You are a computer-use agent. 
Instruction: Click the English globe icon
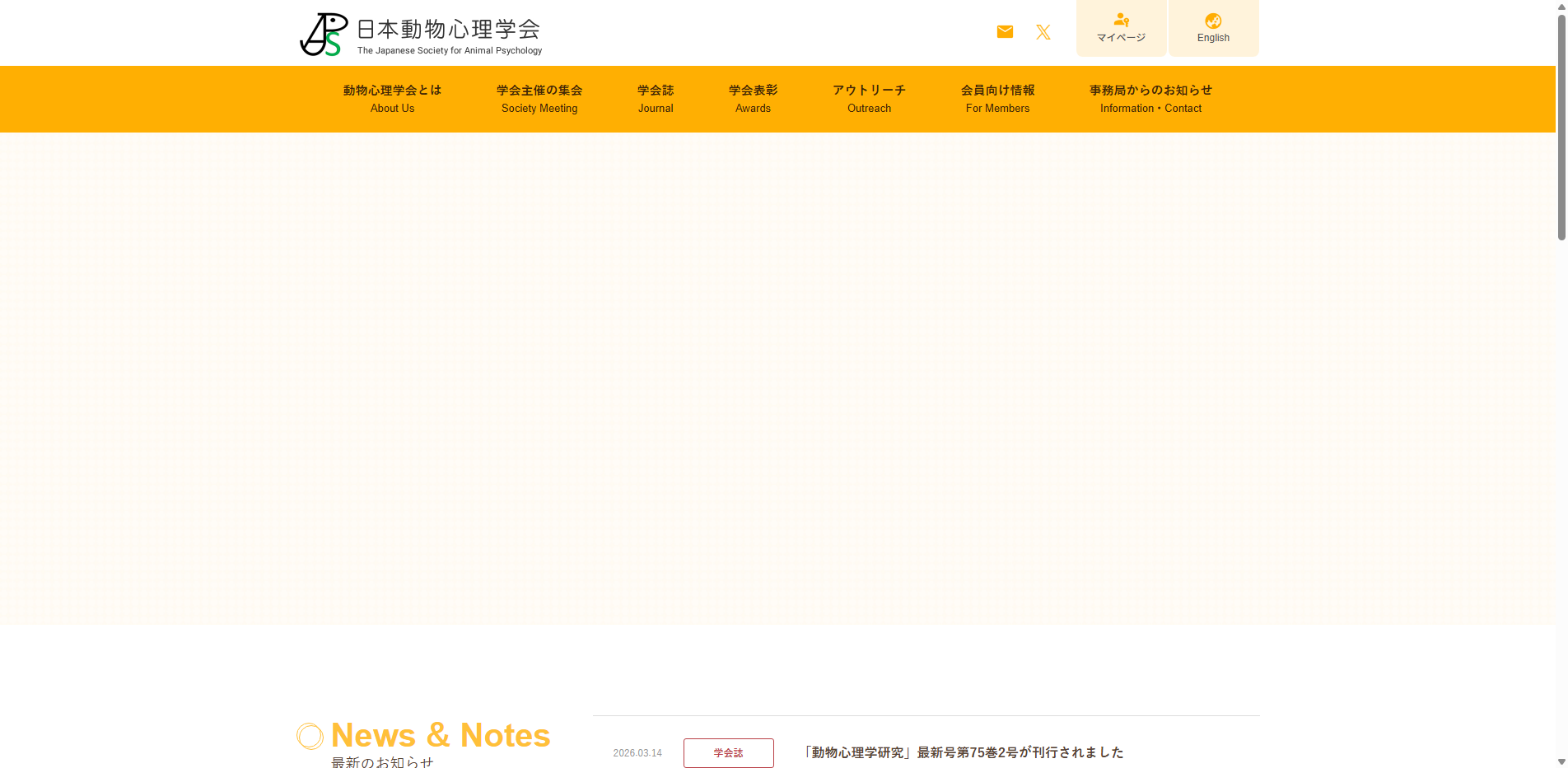1213,21
